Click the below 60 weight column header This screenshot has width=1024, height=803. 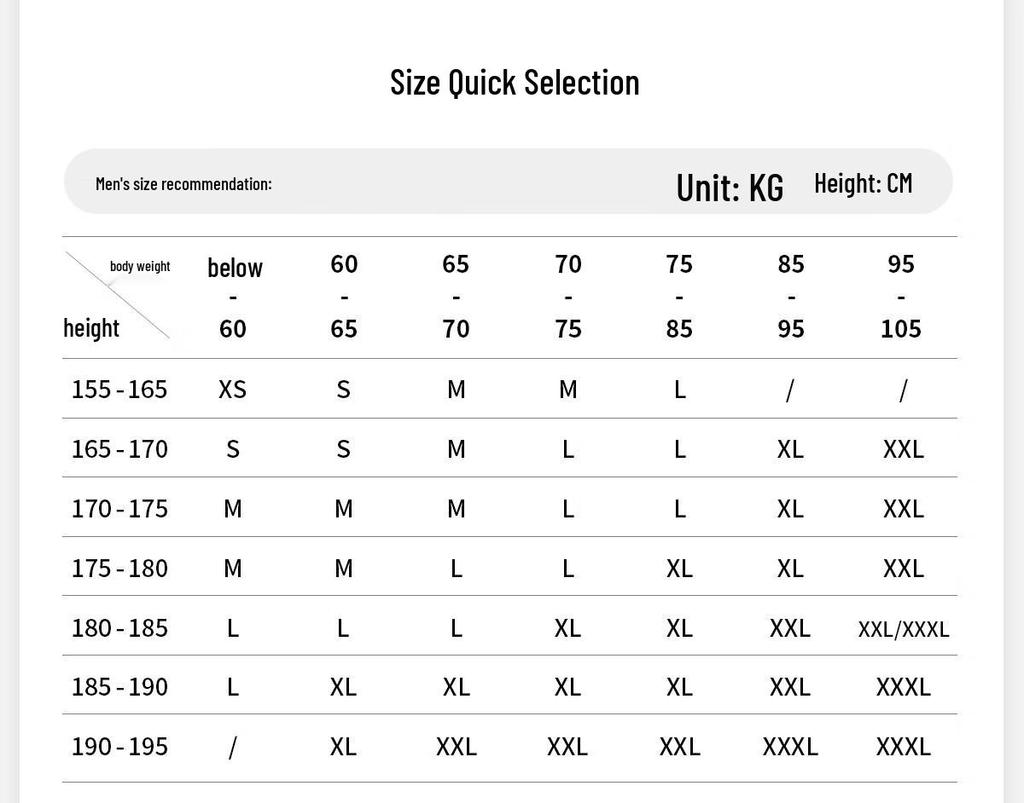pyautogui.click(x=234, y=298)
